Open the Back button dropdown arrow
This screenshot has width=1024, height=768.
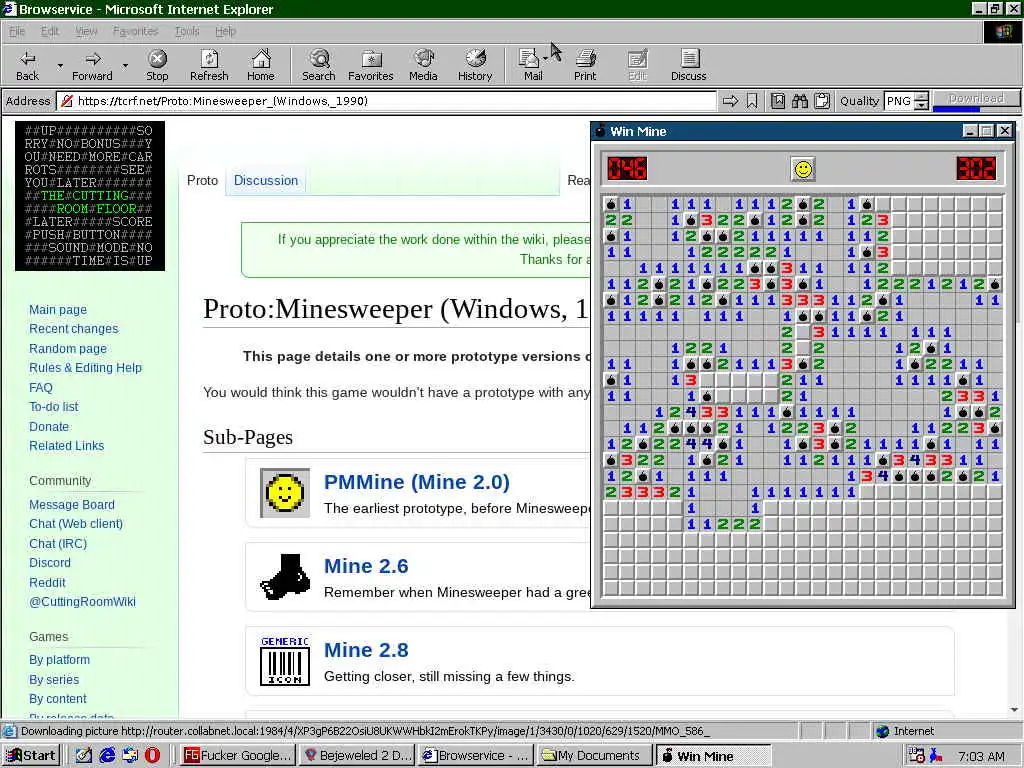pyautogui.click(x=60, y=66)
